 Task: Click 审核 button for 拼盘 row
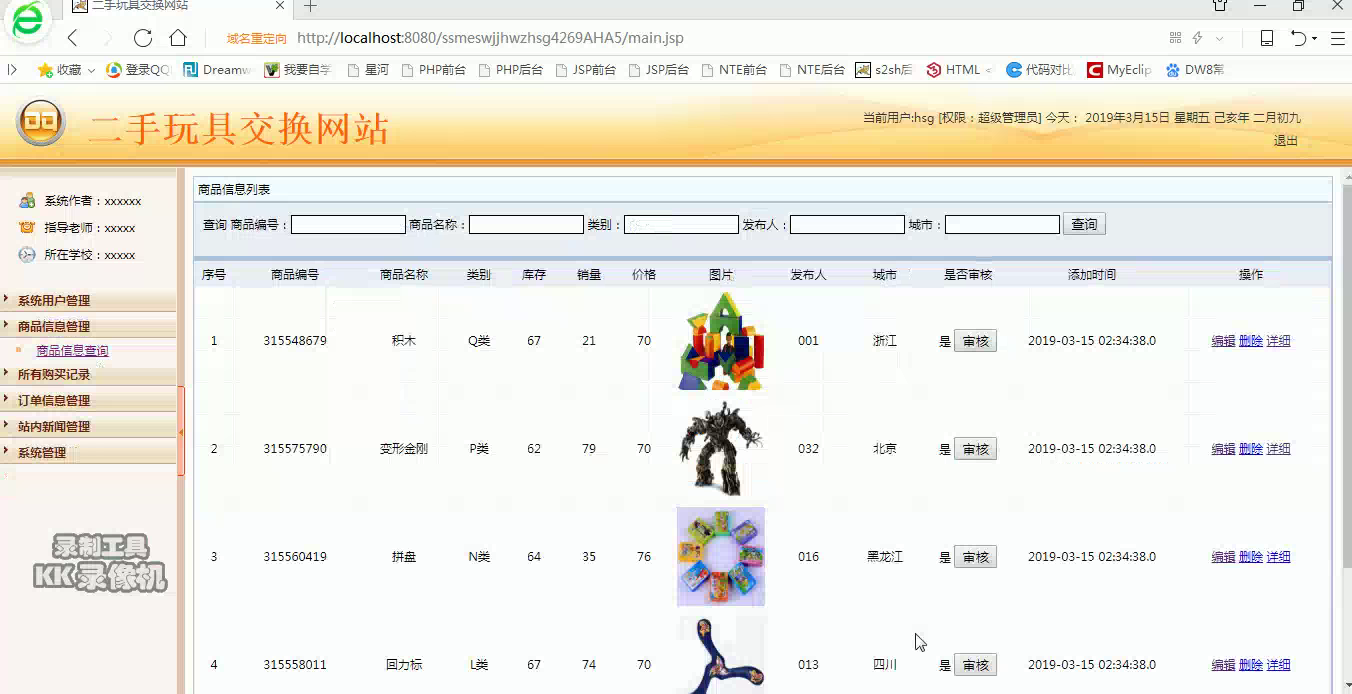tap(975, 557)
